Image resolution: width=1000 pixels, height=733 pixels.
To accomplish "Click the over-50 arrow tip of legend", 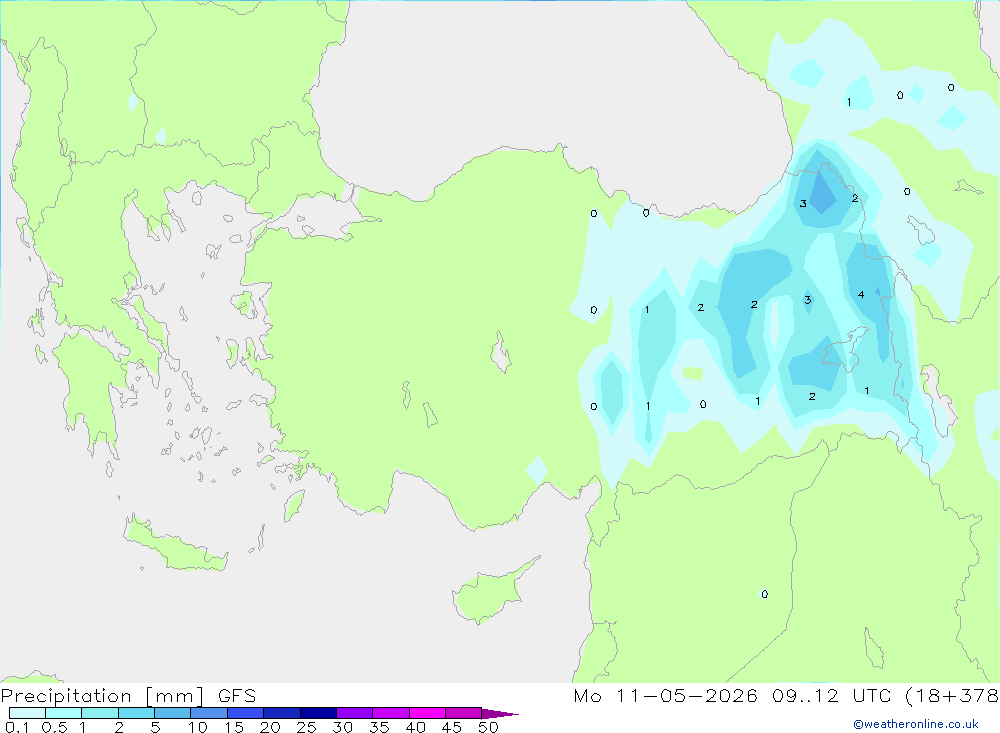I will (501, 713).
